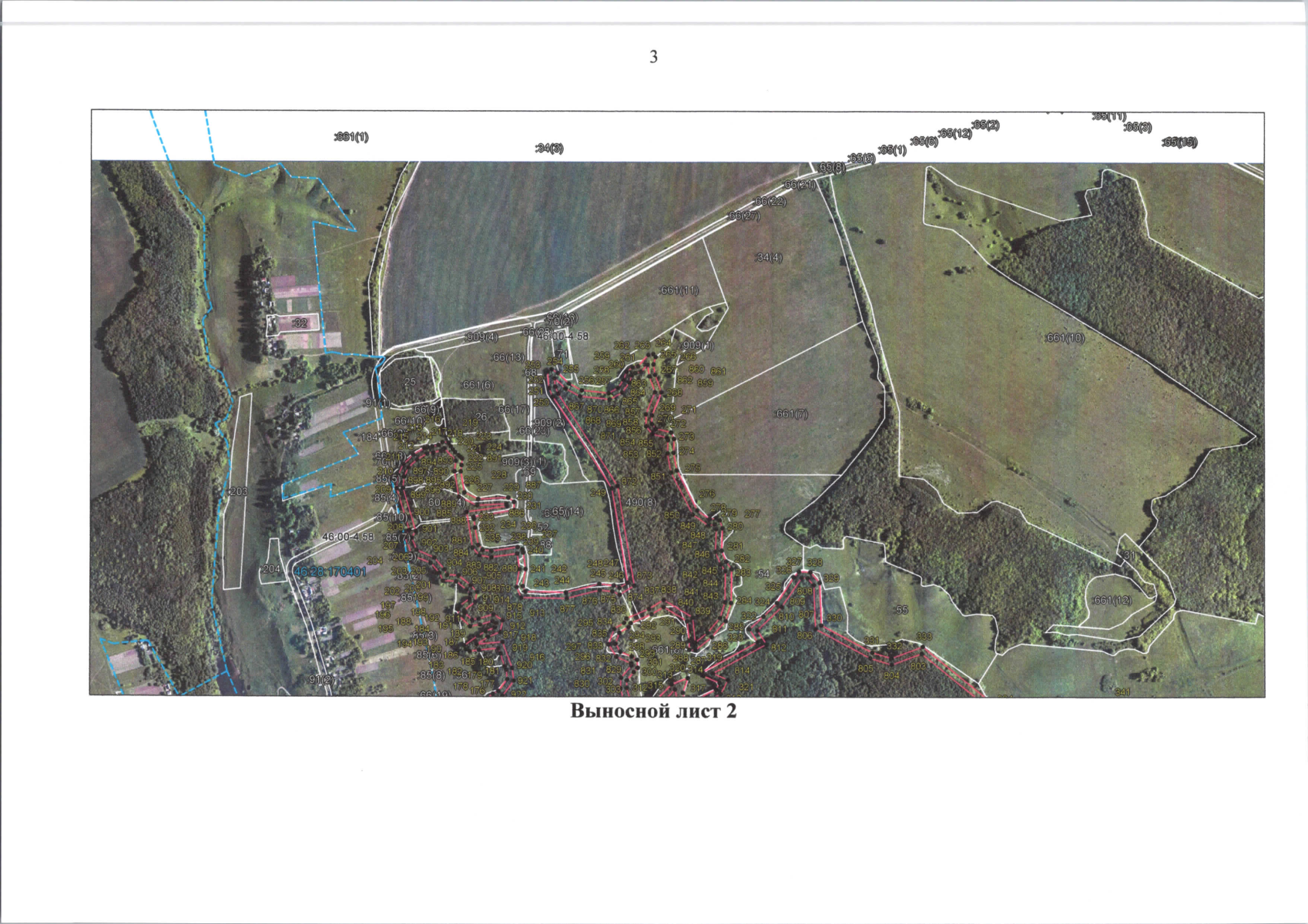The width and height of the screenshot is (1308, 924).
Task: Select parcel label :661(1) in top strip
Action: tap(351, 137)
